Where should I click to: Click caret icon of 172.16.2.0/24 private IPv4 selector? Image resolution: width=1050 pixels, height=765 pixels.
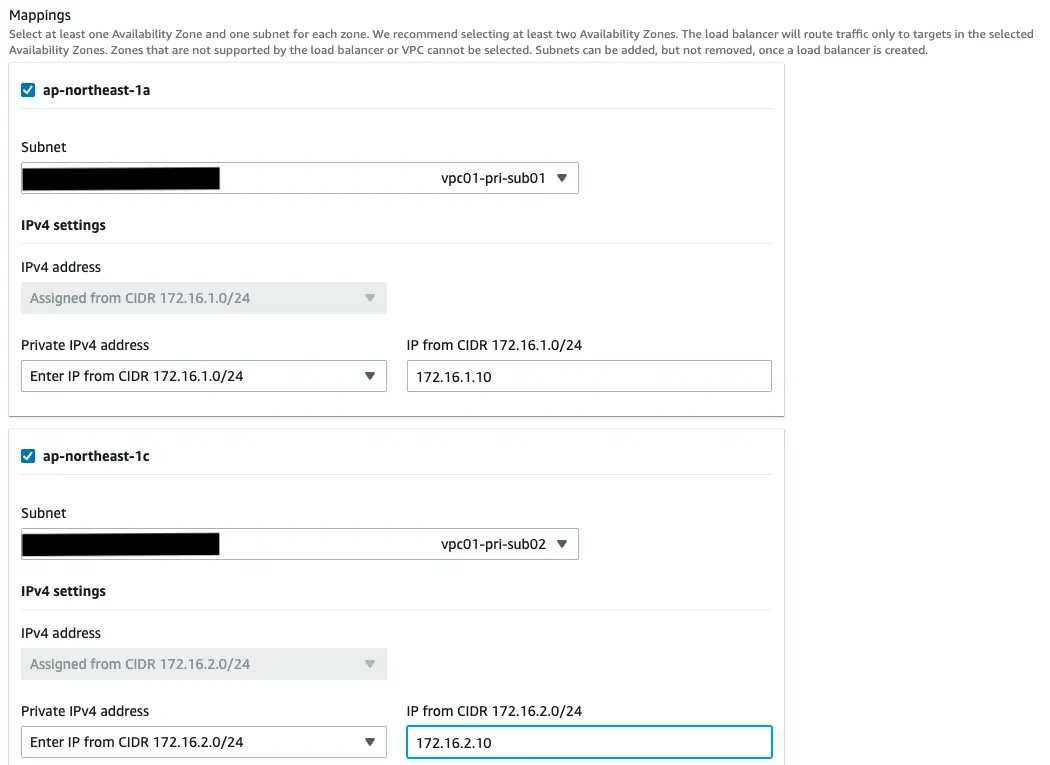click(x=370, y=742)
